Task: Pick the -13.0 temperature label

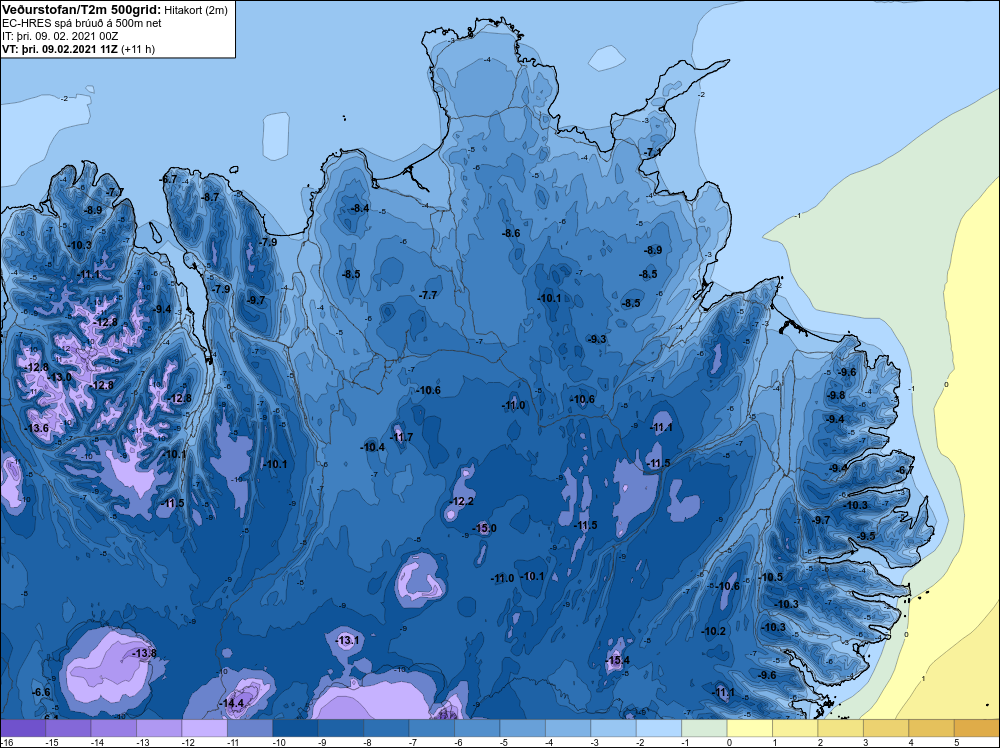Action: 60,377
